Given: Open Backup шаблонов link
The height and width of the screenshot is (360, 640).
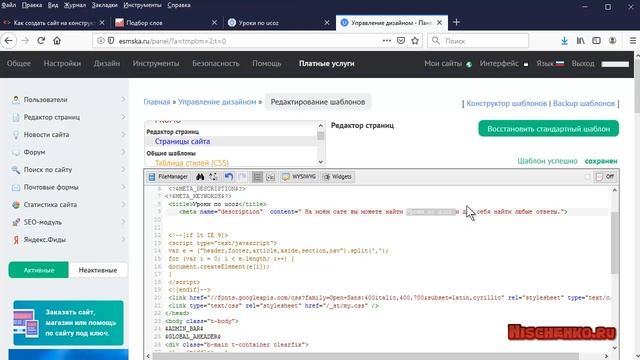Looking at the screenshot, I should tap(584, 103).
